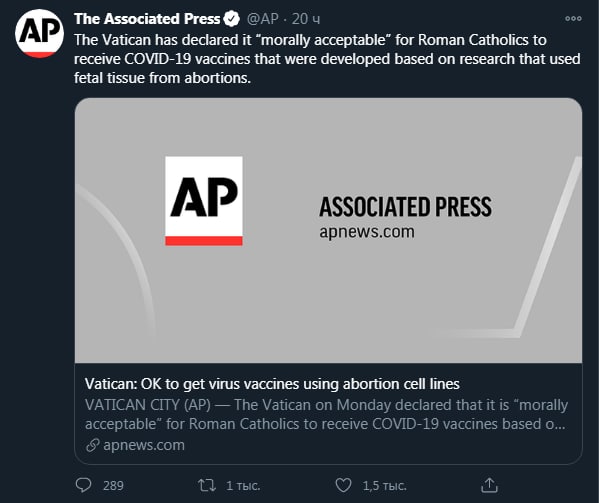This screenshot has height=503, width=599.
Task: Open the 20 ч timestamp link
Action: 306,19
